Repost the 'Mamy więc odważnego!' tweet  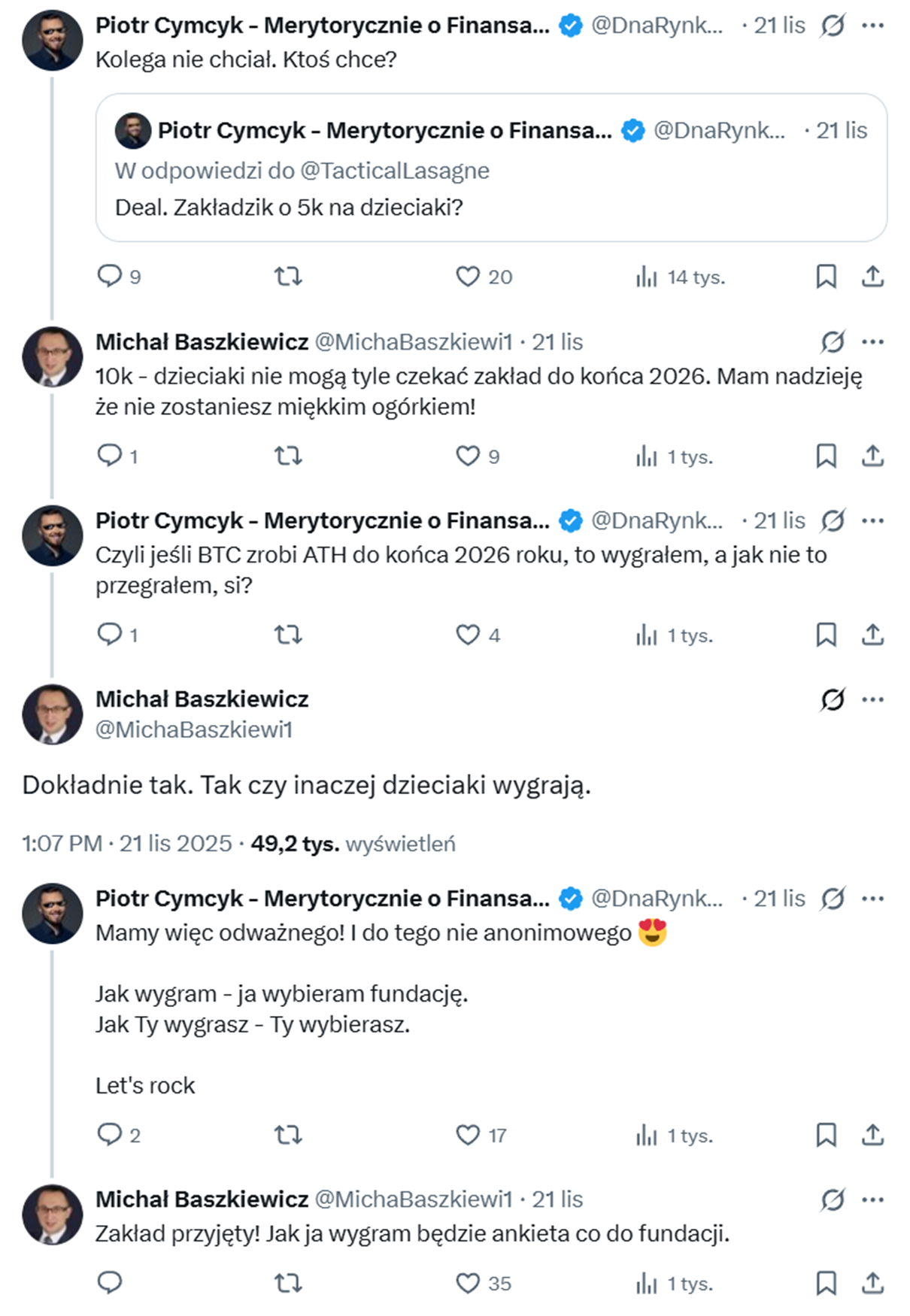[x=288, y=1135]
